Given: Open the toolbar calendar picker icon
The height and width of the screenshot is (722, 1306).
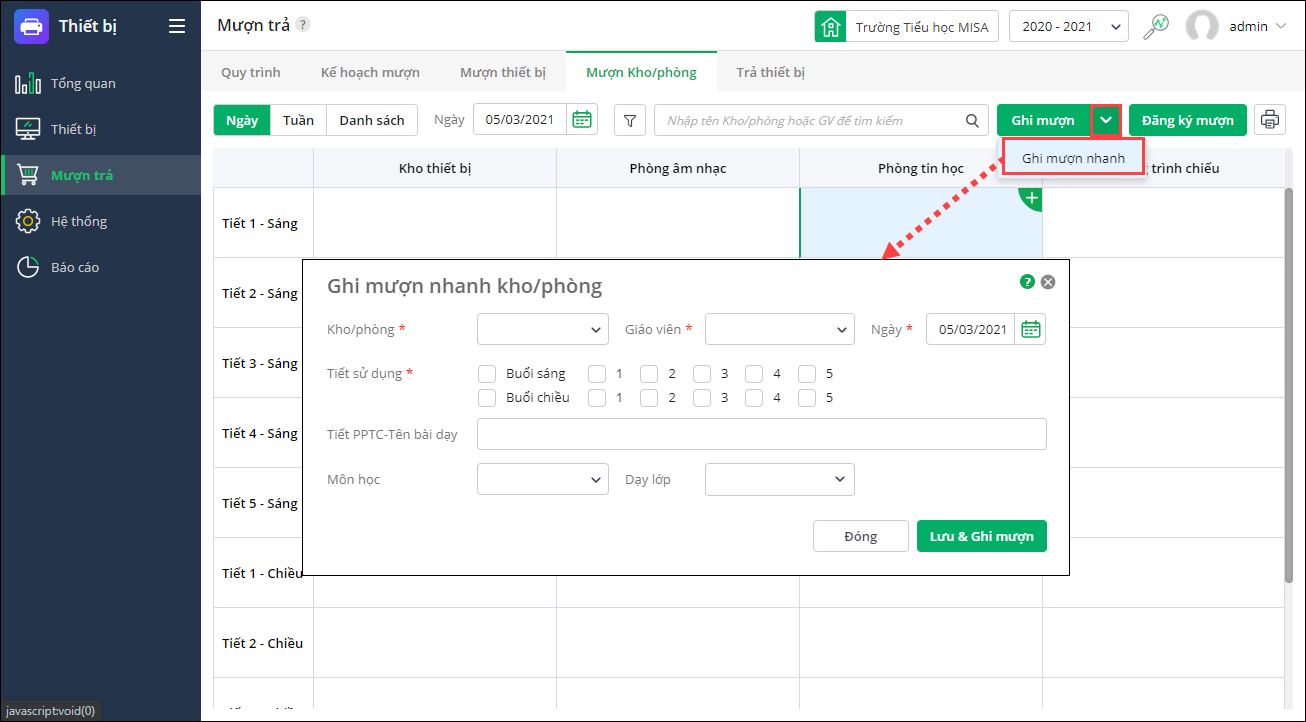Looking at the screenshot, I should click(x=582, y=120).
